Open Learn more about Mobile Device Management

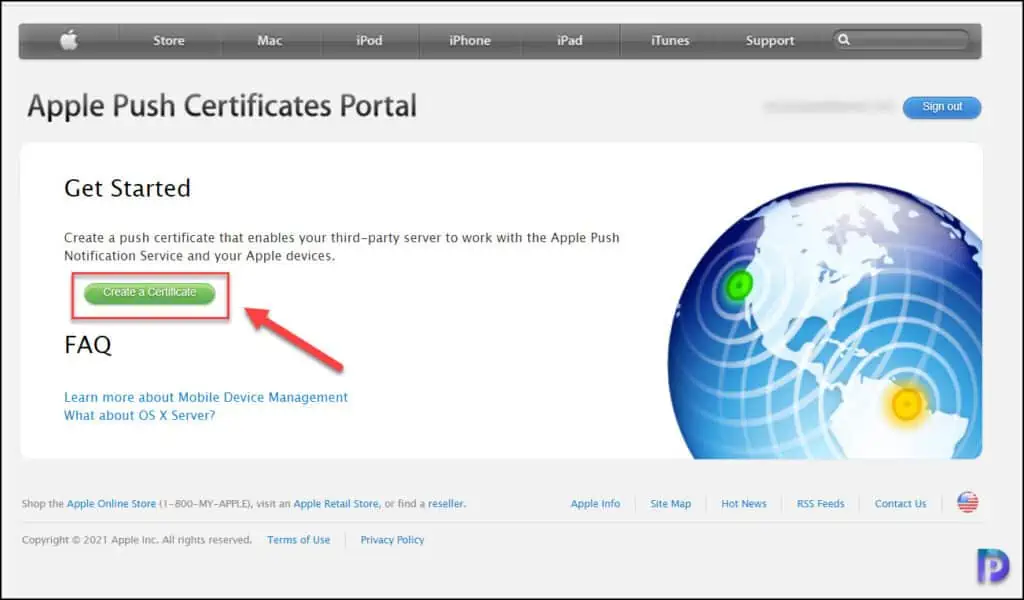tap(206, 397)
